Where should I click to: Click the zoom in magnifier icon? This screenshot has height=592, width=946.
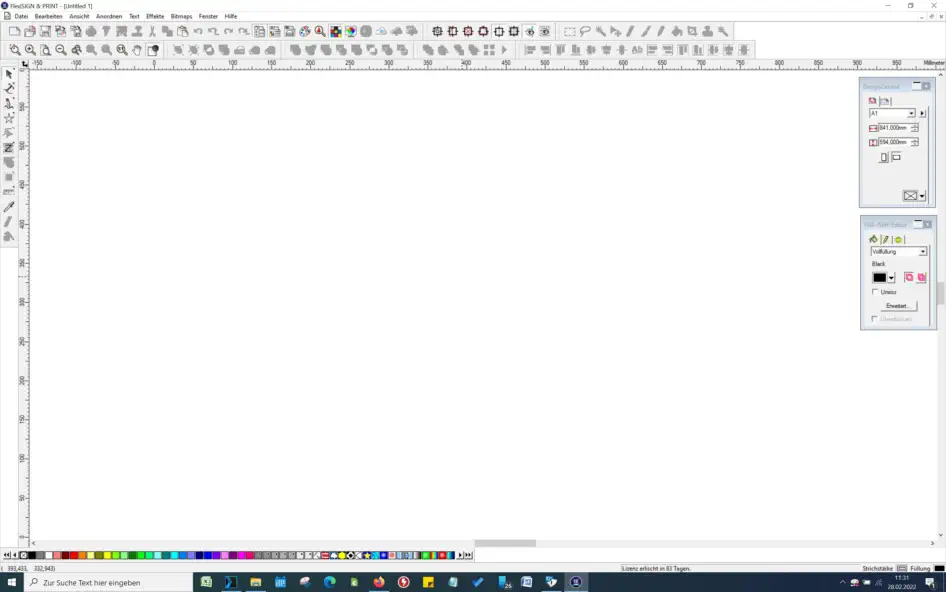tap(30, 50)
